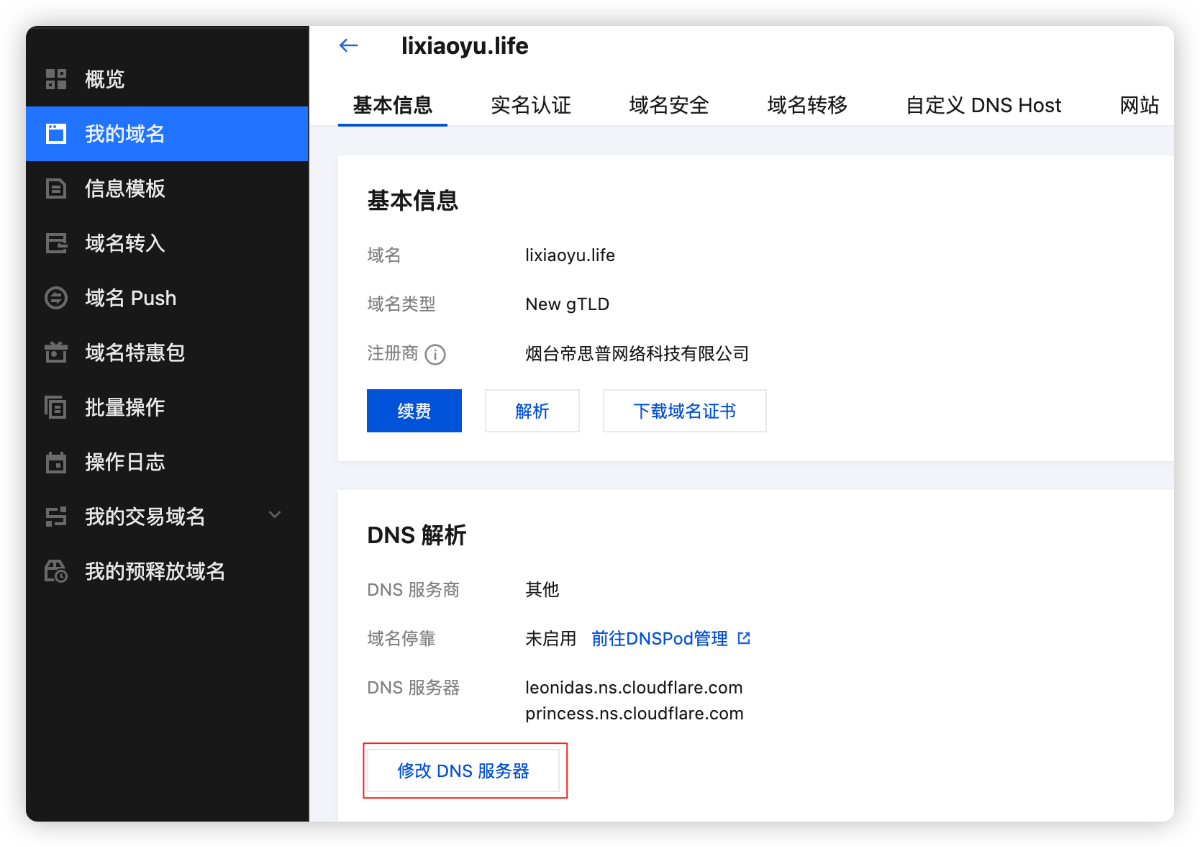
Task: Click the 信息模板 document icon
Action: click(x=56, y=189)
